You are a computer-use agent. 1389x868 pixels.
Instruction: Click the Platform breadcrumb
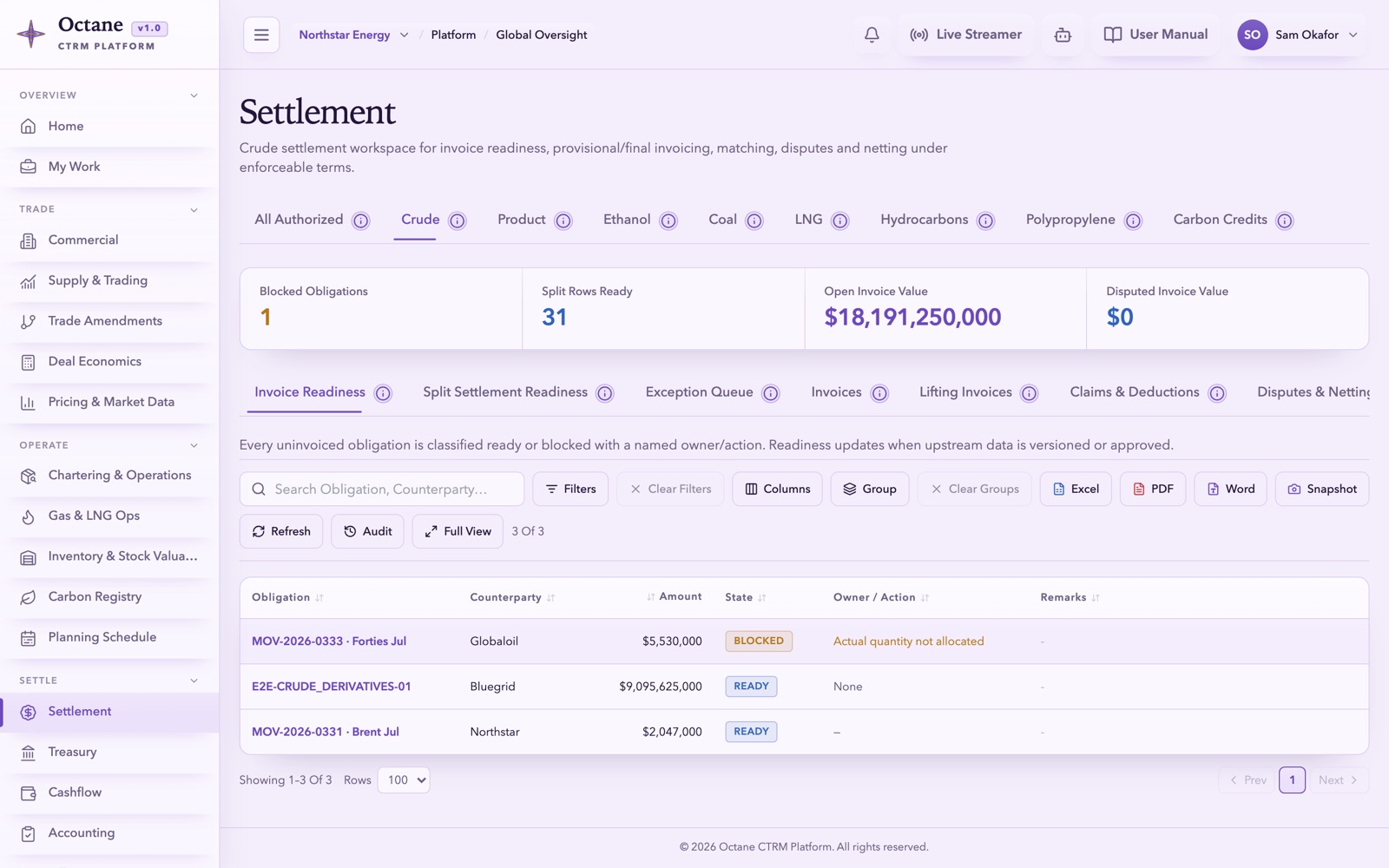[453, 35]
